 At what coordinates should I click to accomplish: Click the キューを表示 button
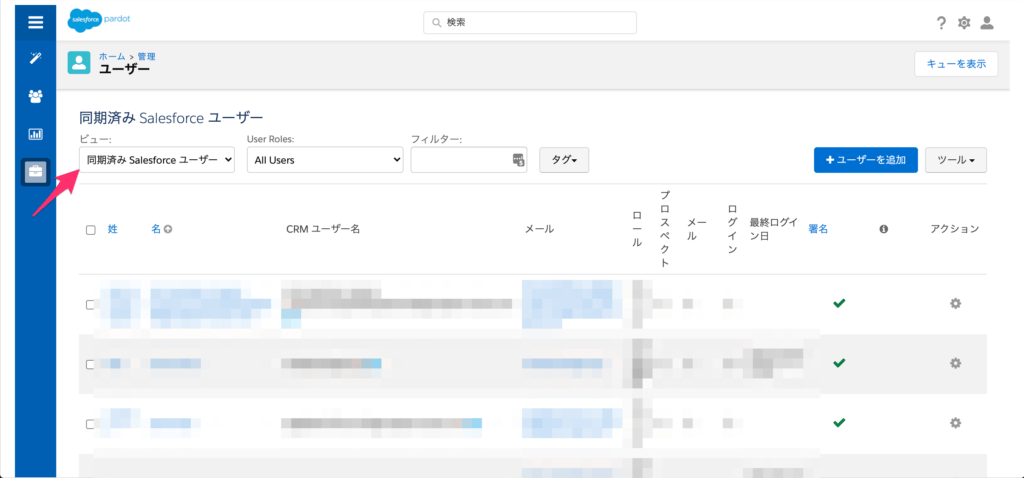956,64
